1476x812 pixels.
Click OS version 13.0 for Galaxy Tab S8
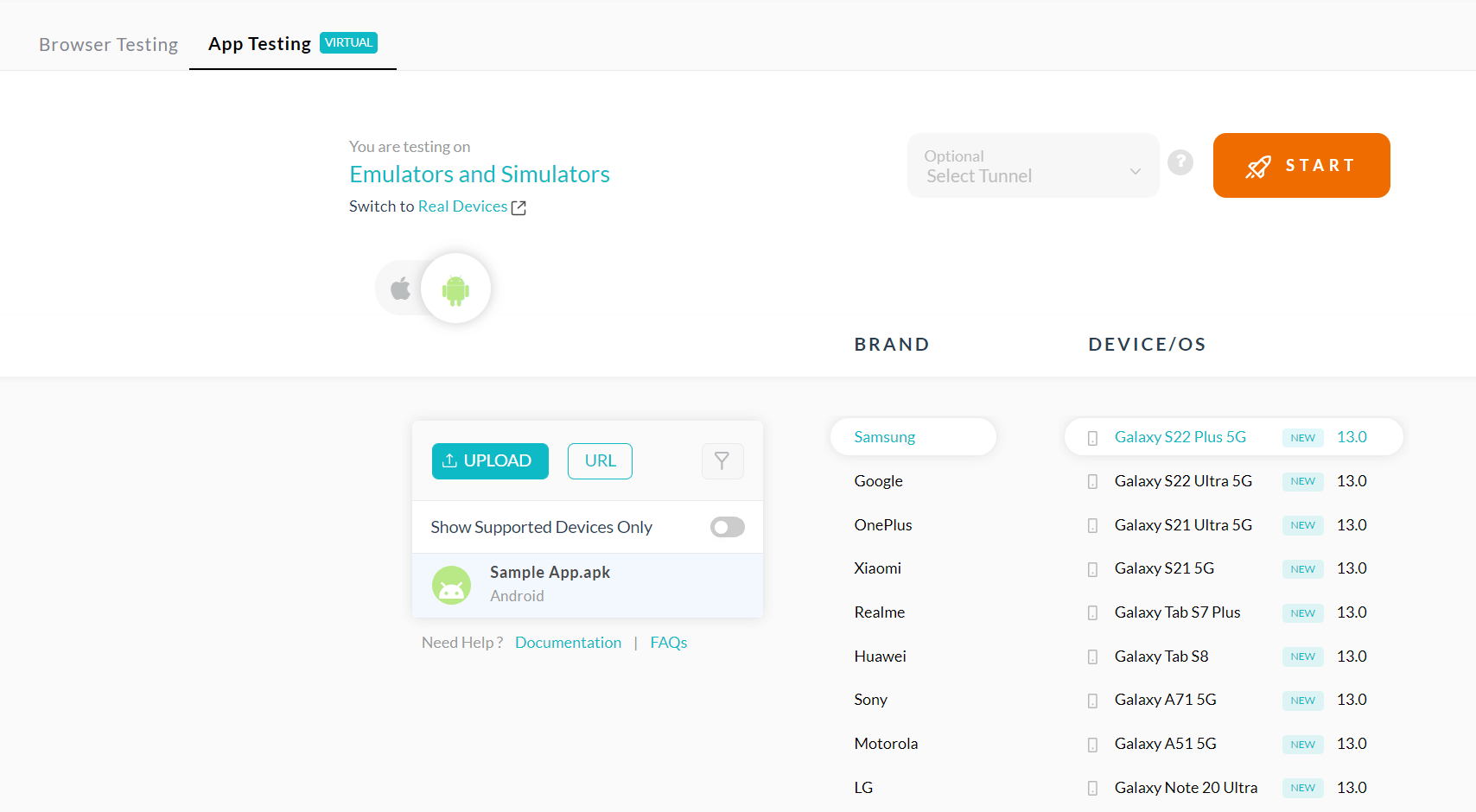pos(1352,657)
